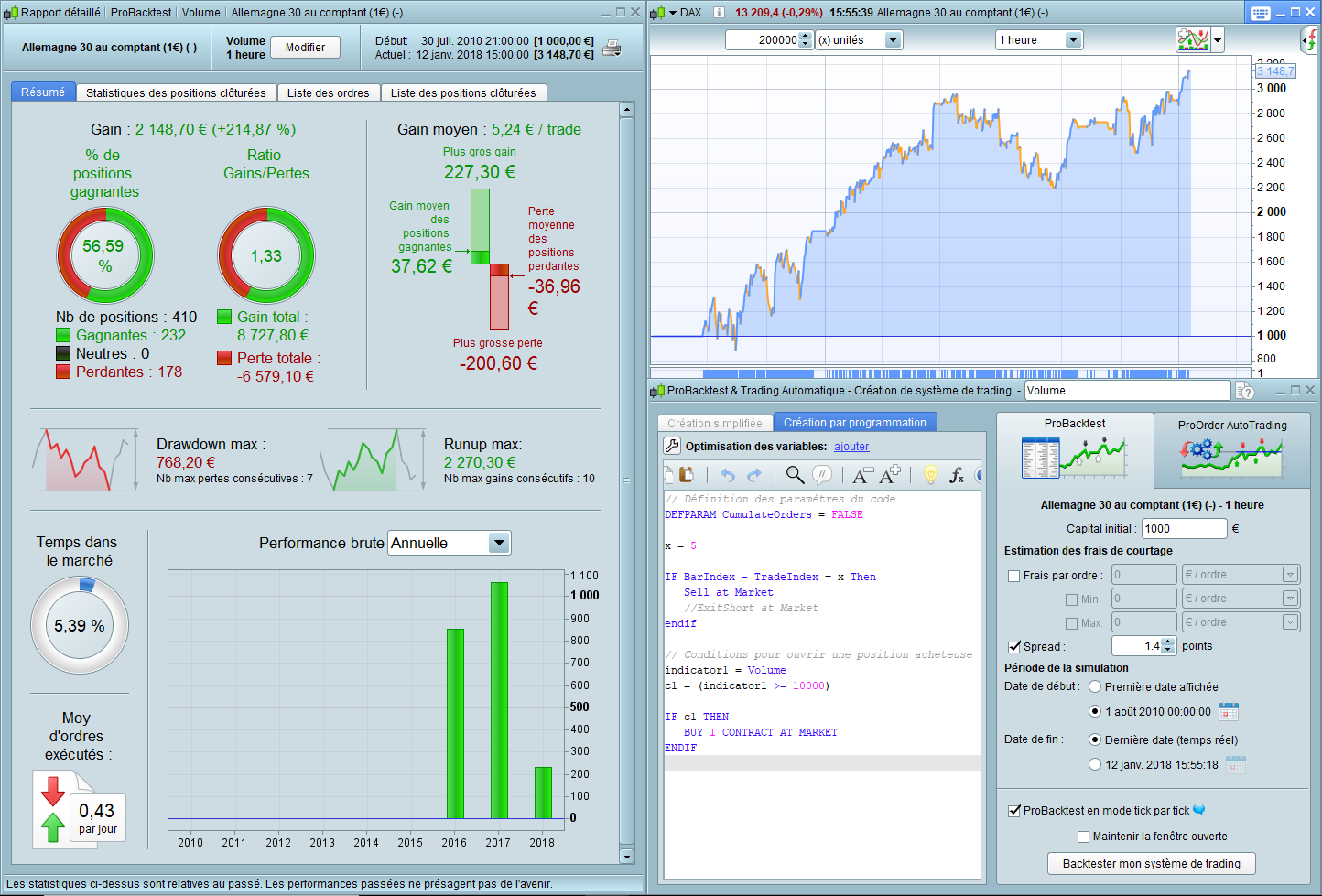Screen dimensions: 1322x896
Task: Click the Modifier button
Action: point(306,48)
